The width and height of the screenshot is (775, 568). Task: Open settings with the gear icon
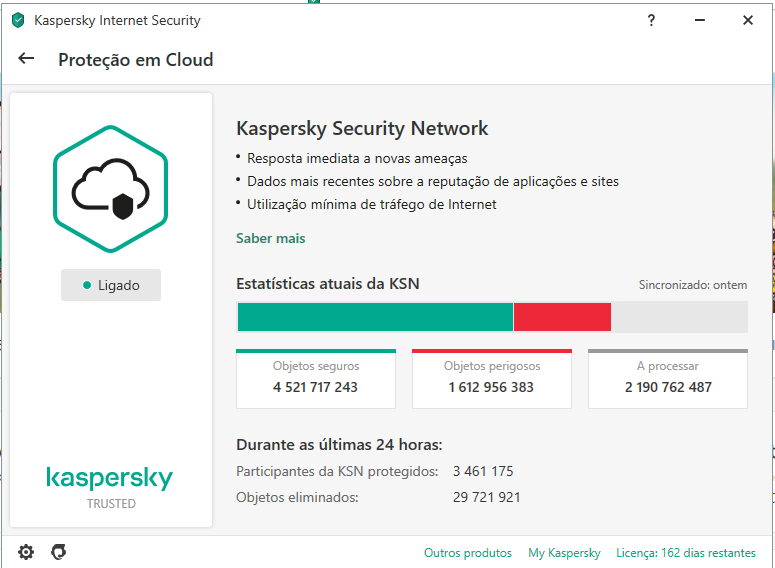coord(26,552)
